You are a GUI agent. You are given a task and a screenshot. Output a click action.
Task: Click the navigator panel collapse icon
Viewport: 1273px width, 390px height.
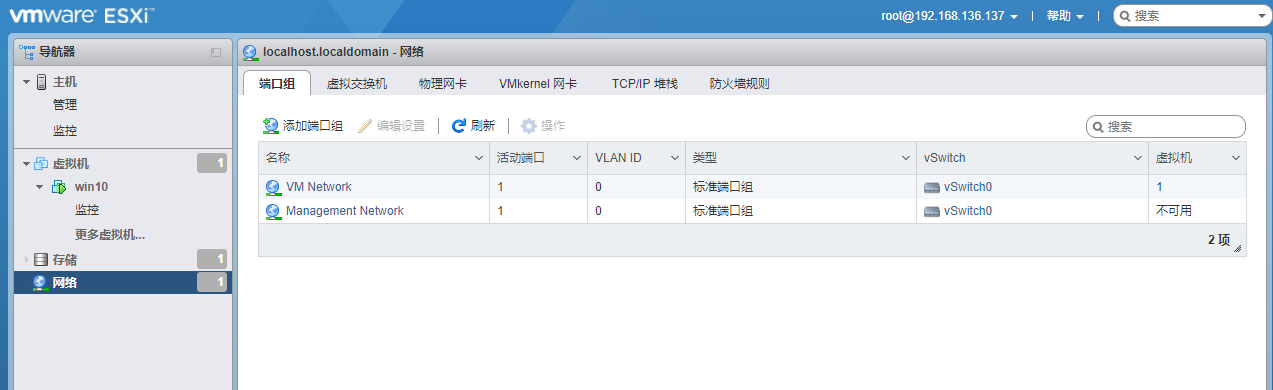point(216,52)
